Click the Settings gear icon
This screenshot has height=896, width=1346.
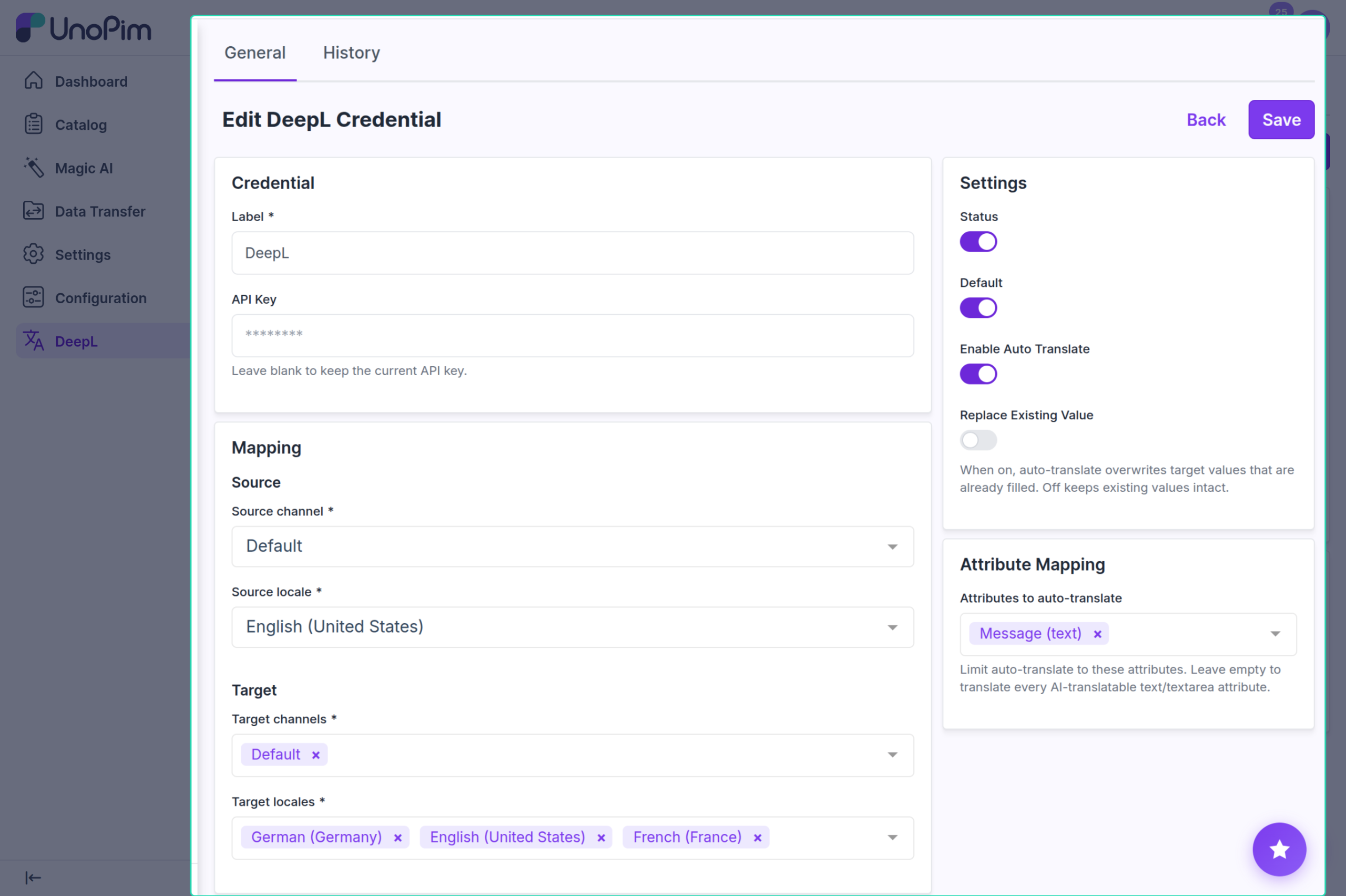coord(33,254)
